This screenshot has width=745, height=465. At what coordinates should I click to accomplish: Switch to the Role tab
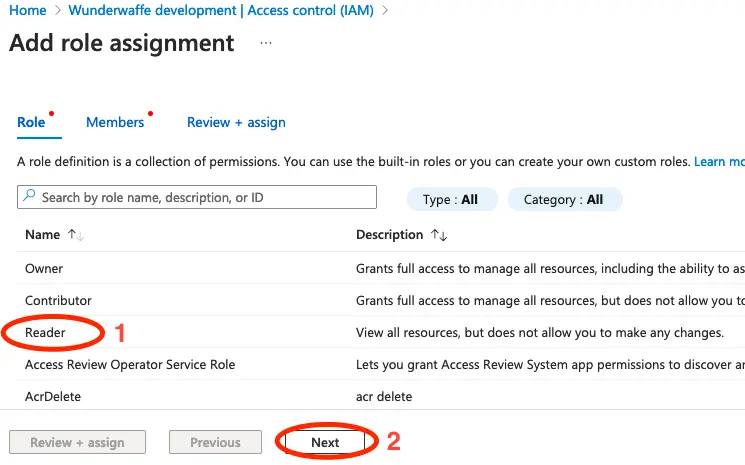click(31, 122)
